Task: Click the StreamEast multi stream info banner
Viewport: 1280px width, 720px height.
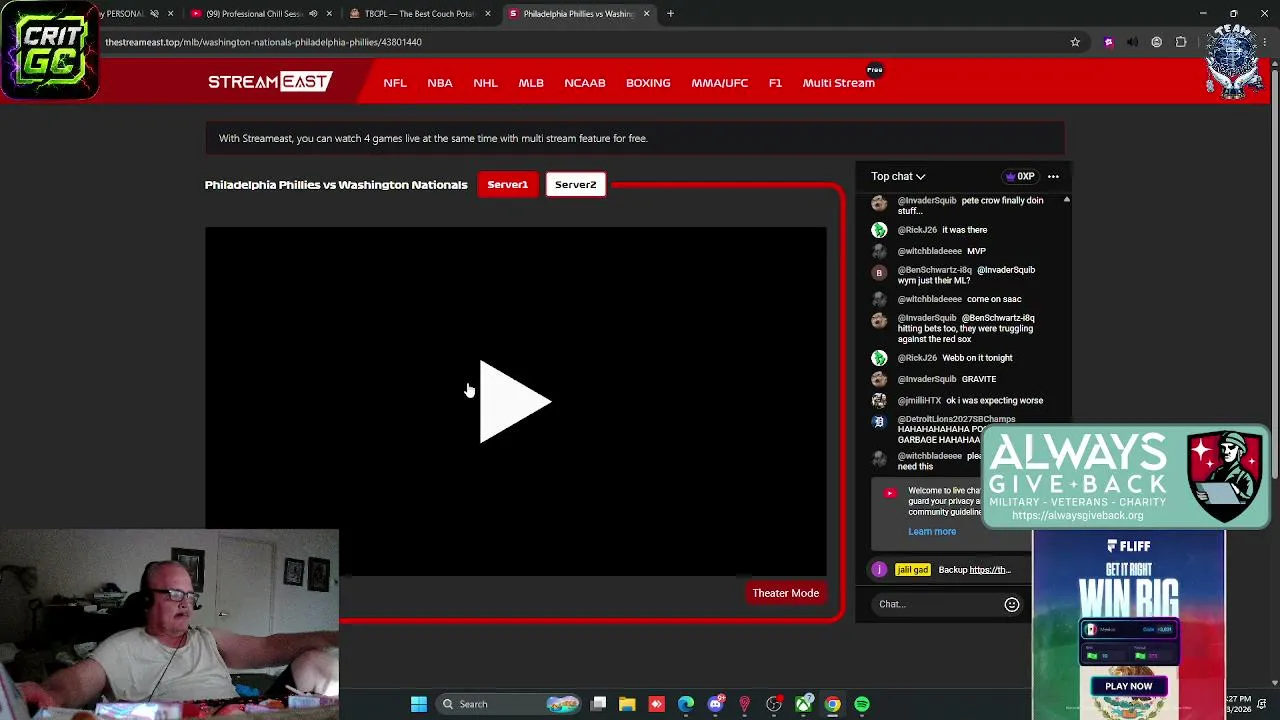Action: click(635, 138)
